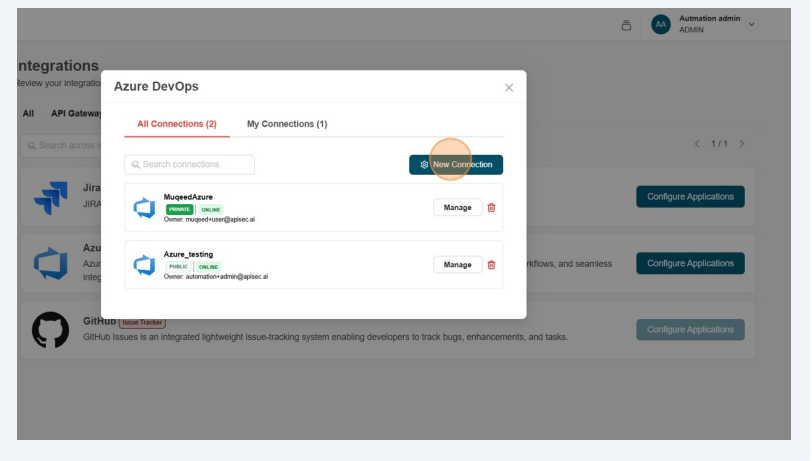The width and height of the screenshot is (812, 461).
Task: Focus the Search connections field
Action: (190, 165)
